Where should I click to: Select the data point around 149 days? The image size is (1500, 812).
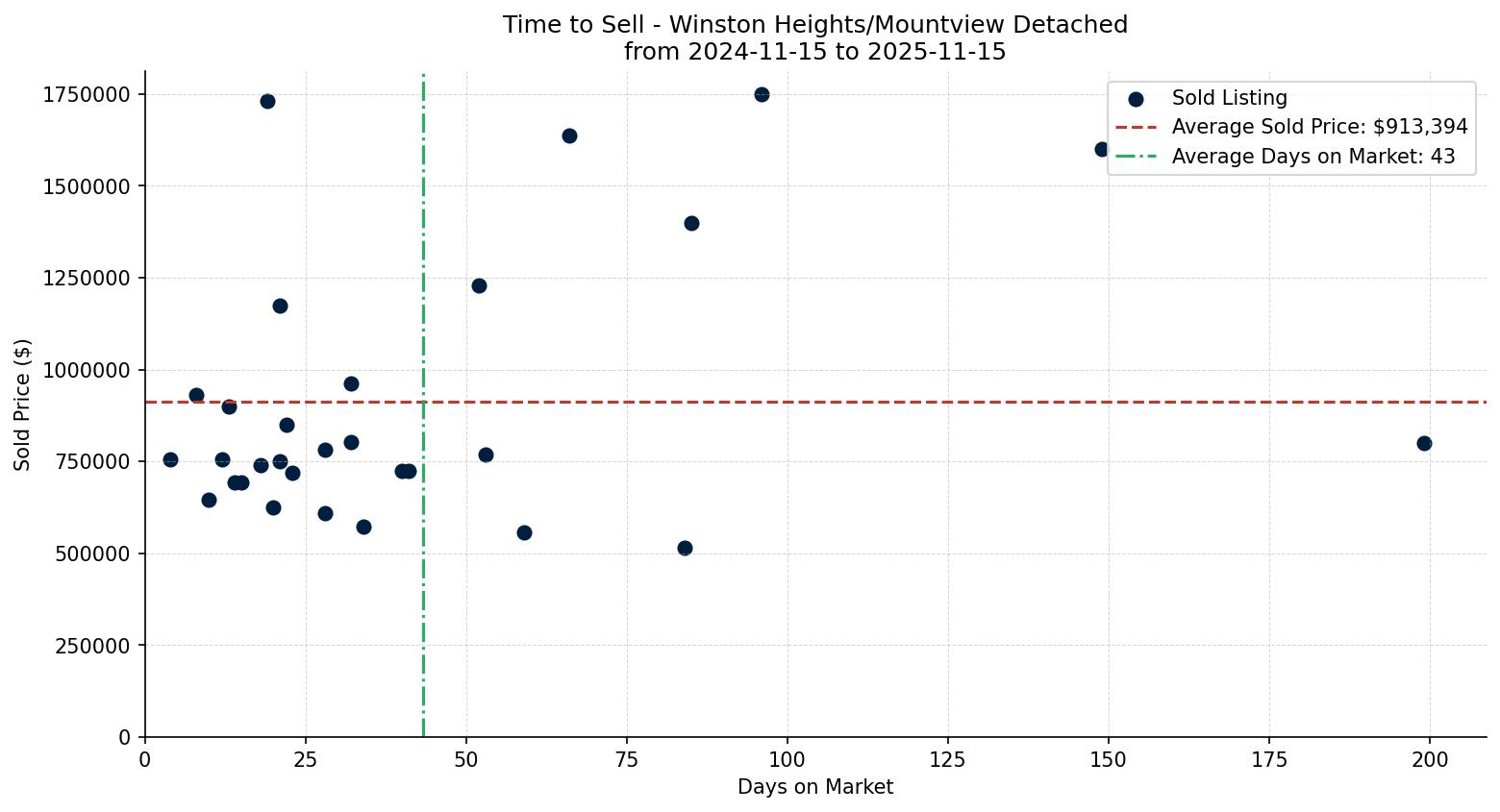click(x=1101, y=149)
